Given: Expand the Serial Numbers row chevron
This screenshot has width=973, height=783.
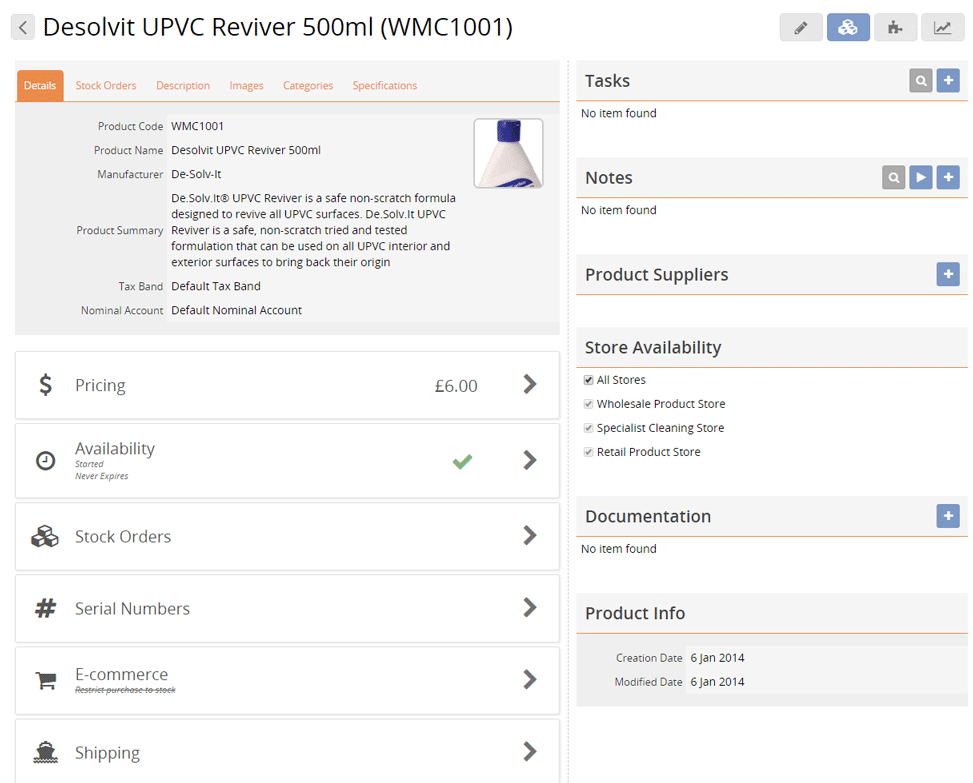Looking at the screenshot, I should 529,607.
